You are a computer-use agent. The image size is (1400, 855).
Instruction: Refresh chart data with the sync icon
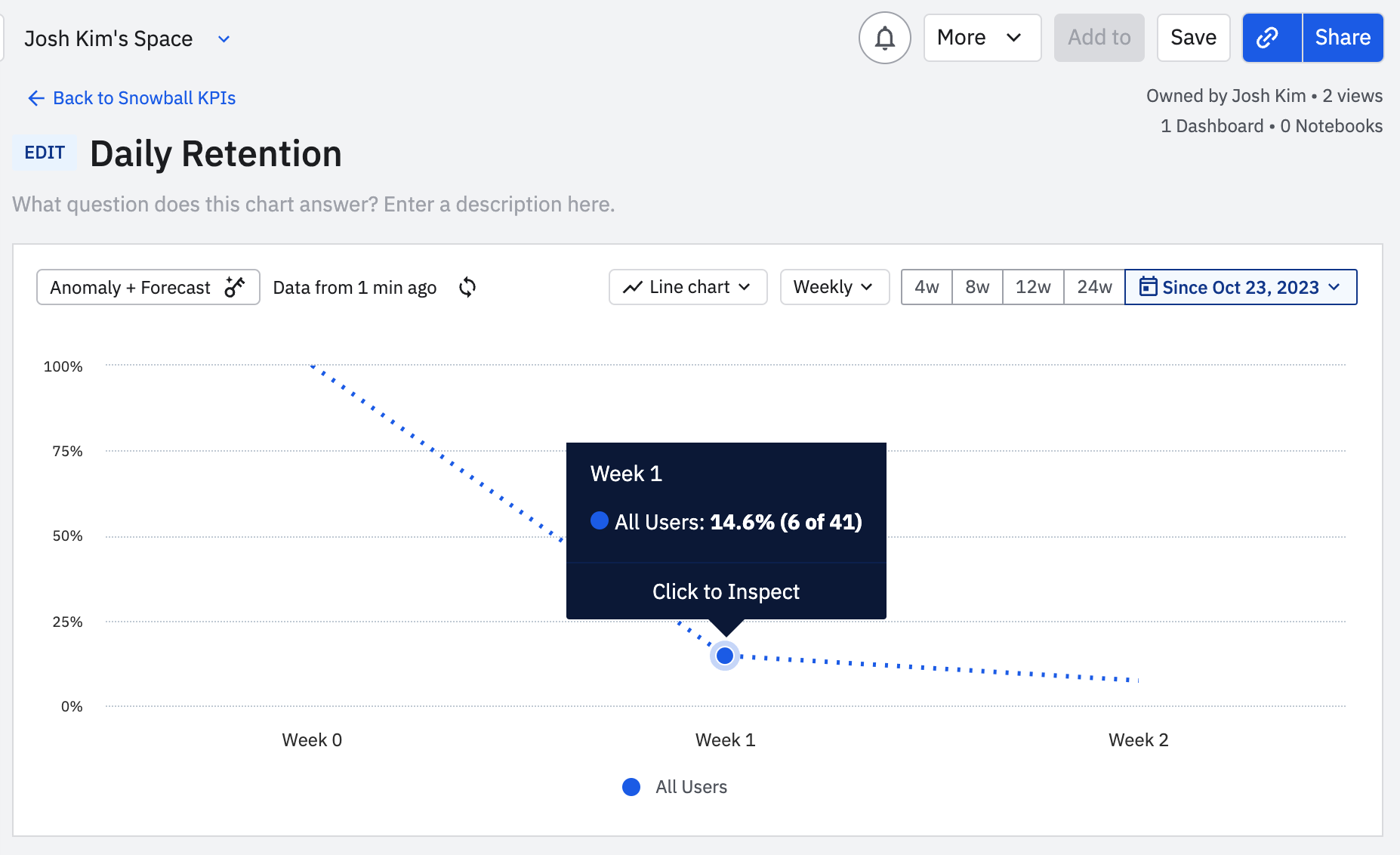[467, 287]
